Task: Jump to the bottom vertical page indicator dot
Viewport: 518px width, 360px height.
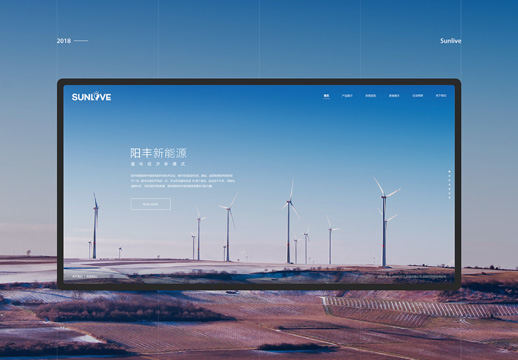Action: tap(449, 198)
